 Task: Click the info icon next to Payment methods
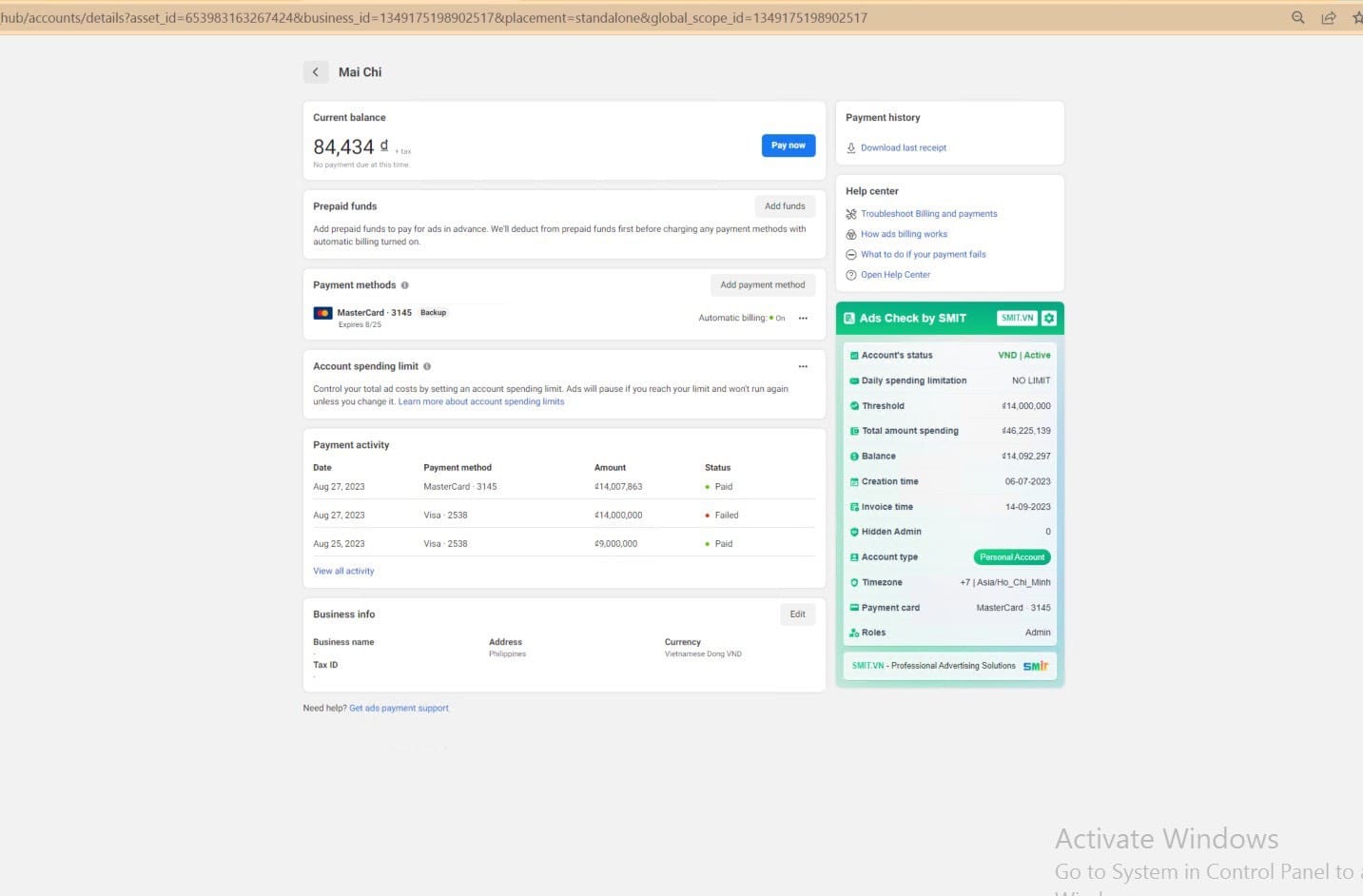405,285
